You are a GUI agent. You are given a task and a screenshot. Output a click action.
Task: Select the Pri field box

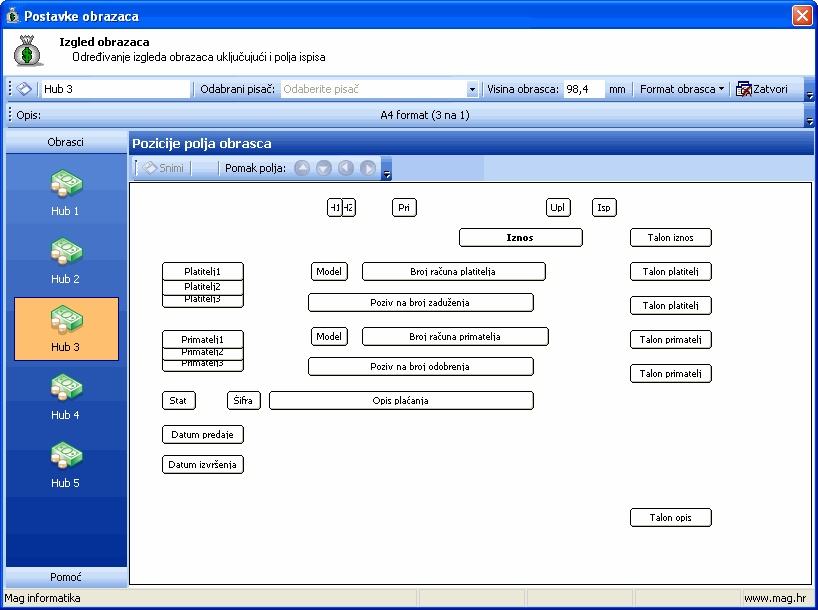point(404,208)
